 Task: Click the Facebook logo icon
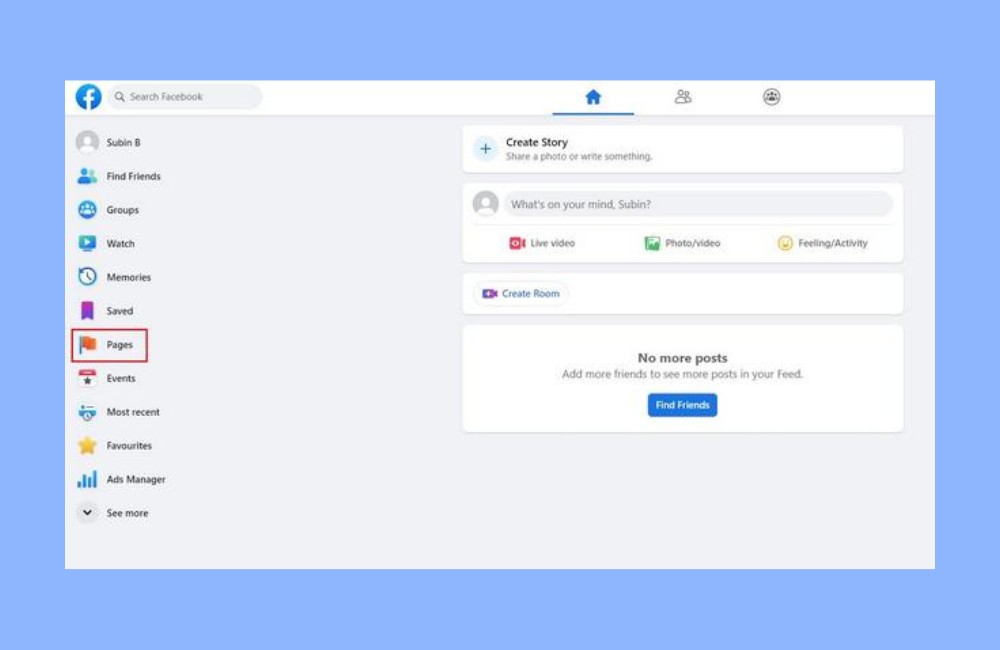click(x=88, y=97)
